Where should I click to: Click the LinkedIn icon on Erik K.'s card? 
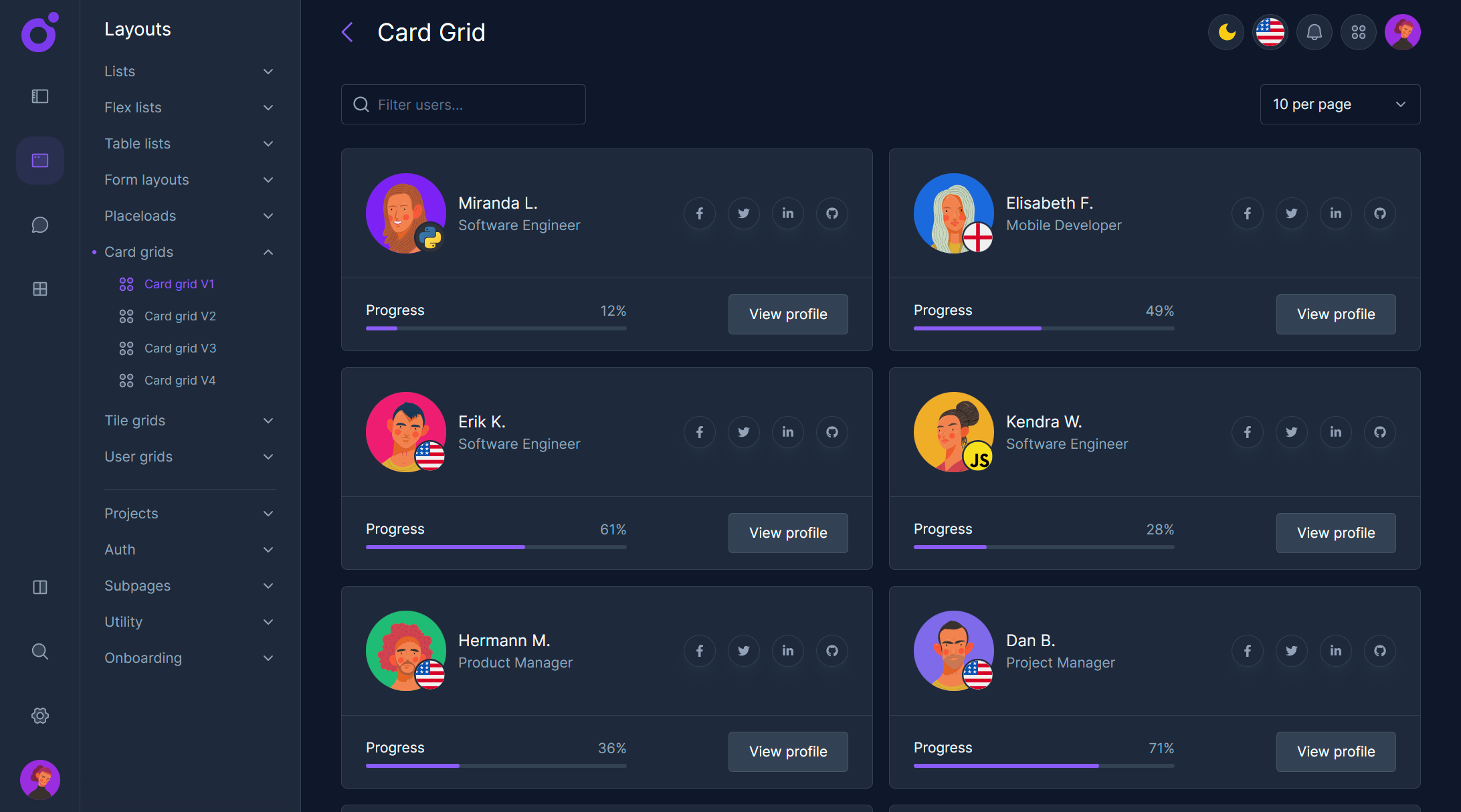pyautogui.click(x=787, y=432)
